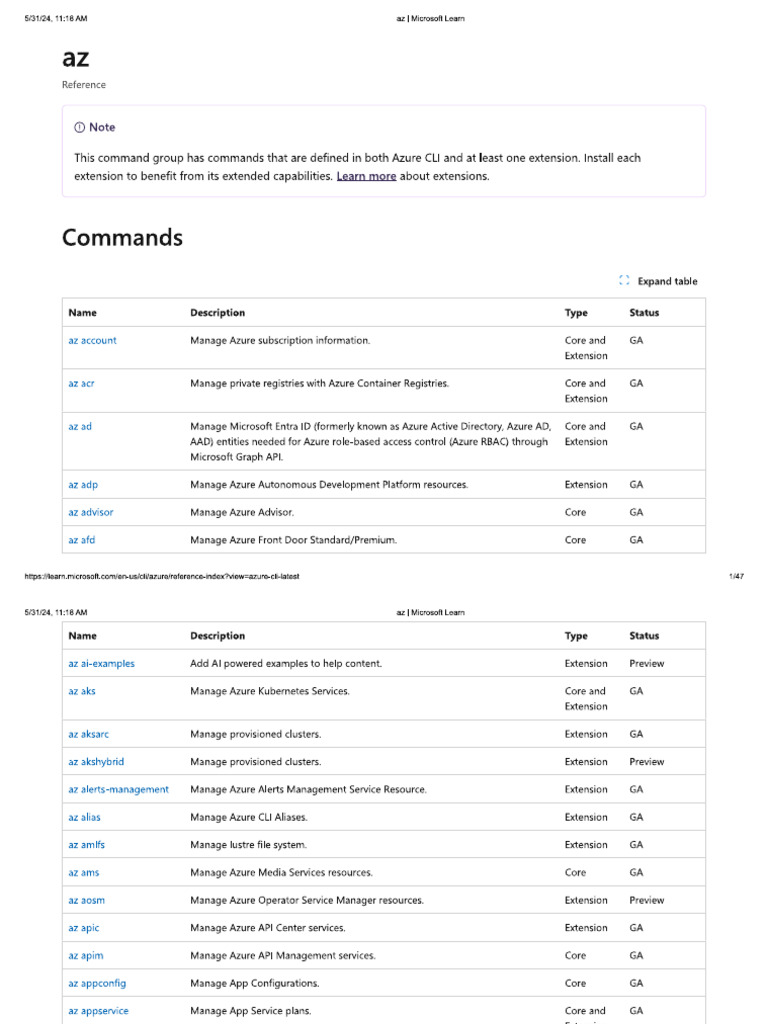This screenshot has height=1024, width=768.
Task: Open the az apim command link
Action: pyautogui.click(x=86, y=955)
